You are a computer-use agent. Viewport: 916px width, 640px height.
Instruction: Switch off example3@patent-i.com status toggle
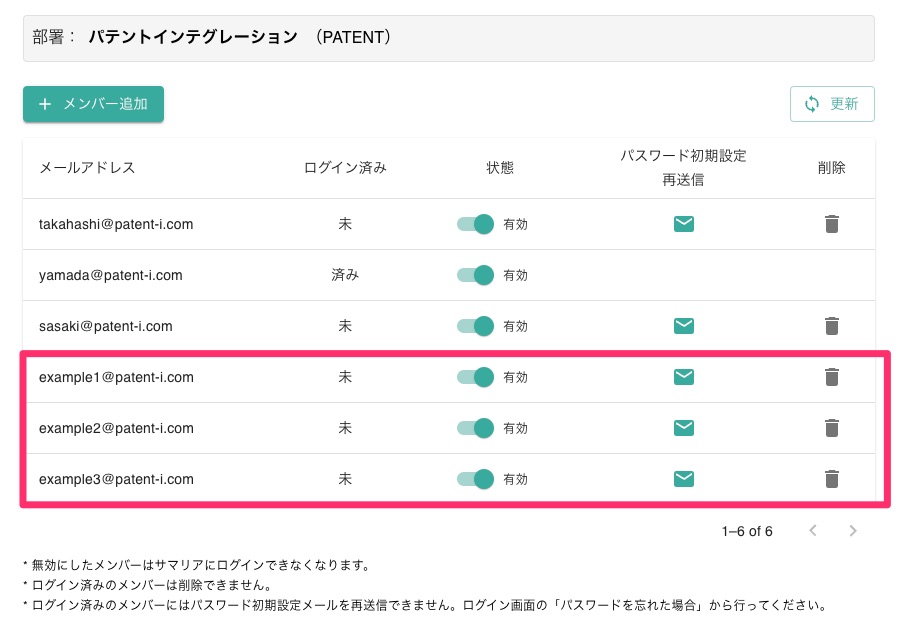pyautogui.click(x=476, y=479)
